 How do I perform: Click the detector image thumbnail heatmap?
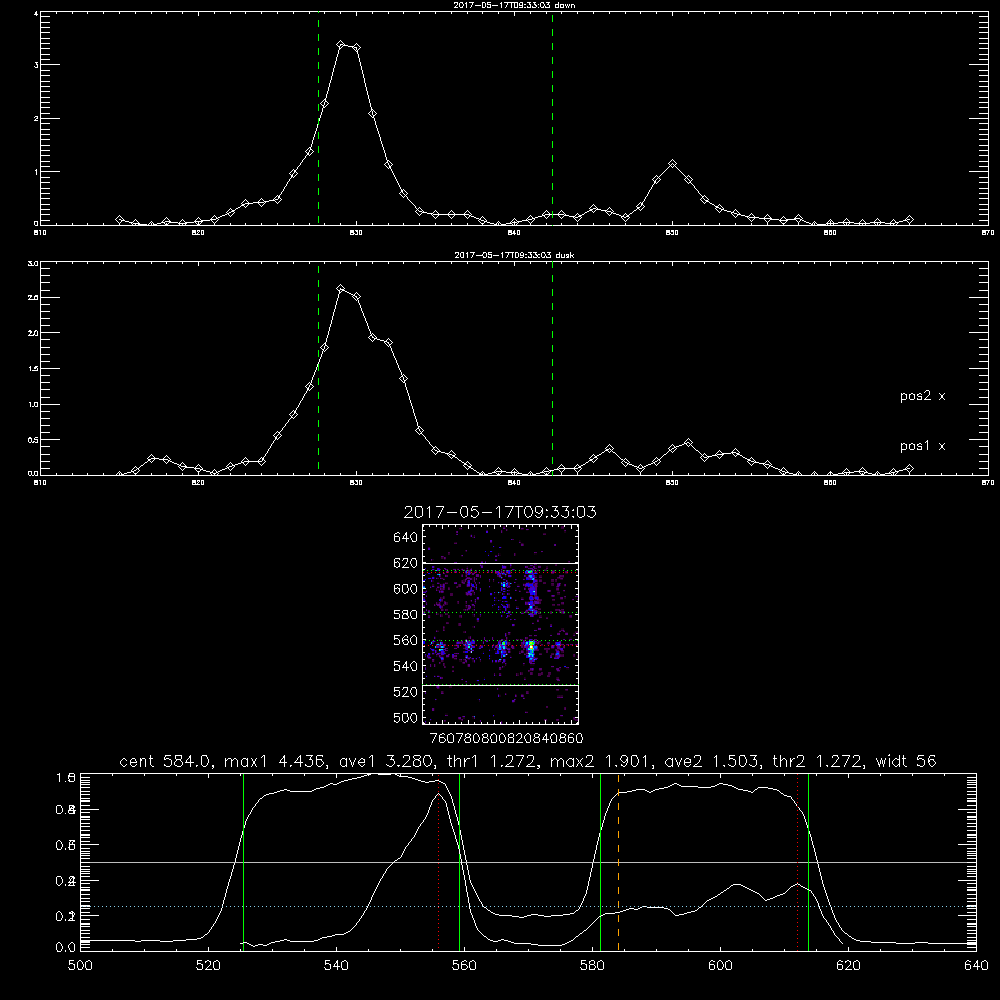click(x=500, y=624)
